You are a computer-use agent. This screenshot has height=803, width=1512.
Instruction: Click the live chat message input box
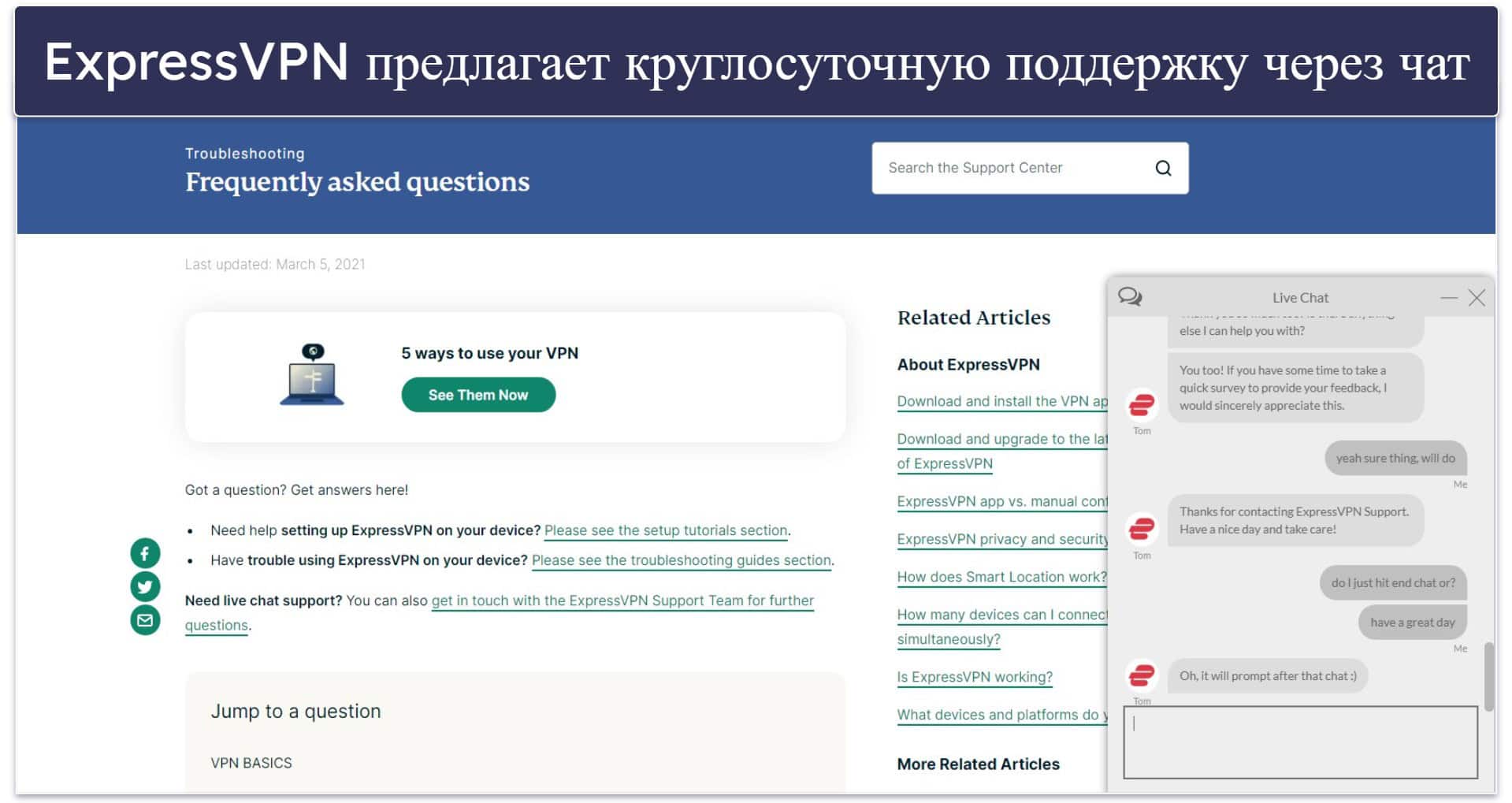pyautogui.click(x=1300, y=742)
